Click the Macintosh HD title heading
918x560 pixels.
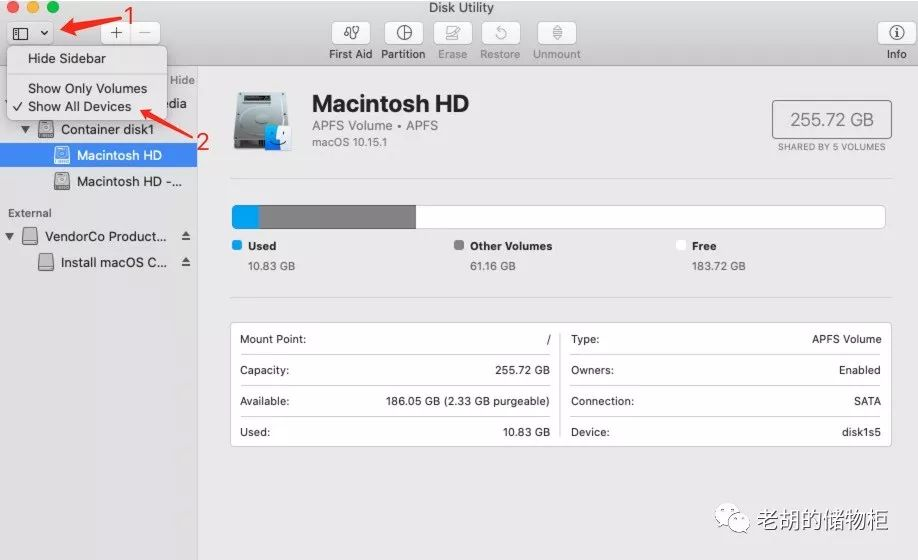click(x=391, y=104)
